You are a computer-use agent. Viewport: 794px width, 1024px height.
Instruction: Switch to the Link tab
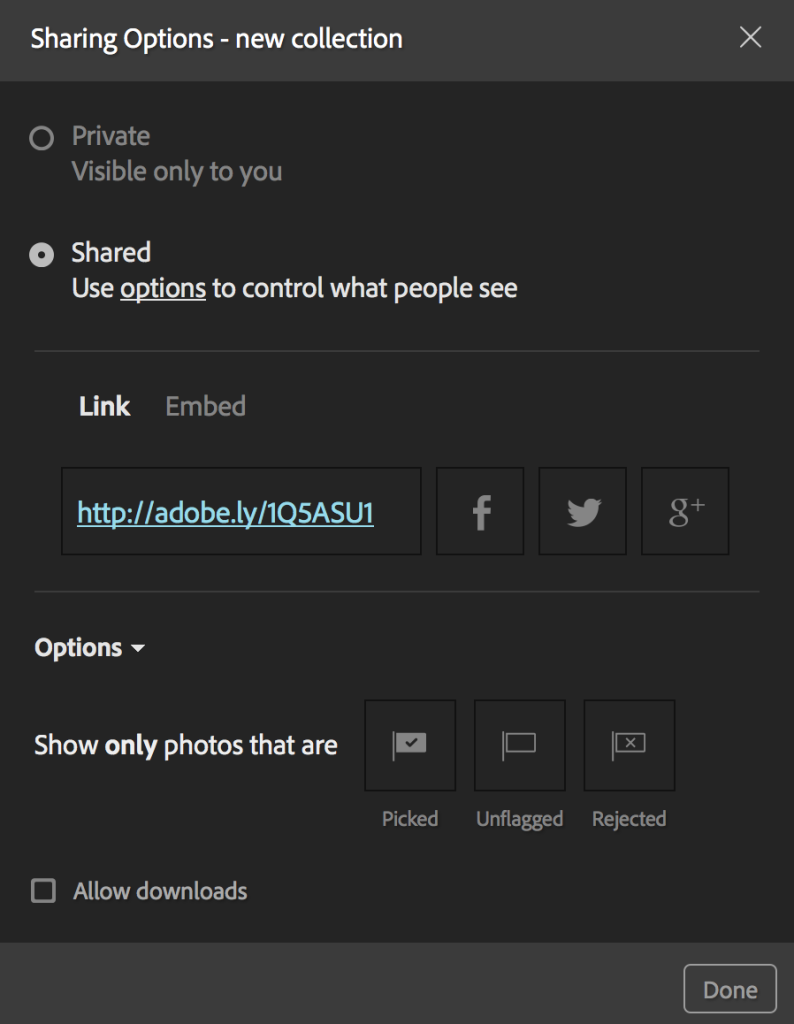(104, 406)
